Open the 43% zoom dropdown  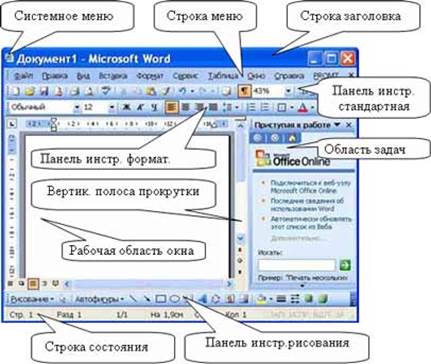(x=289, y=91)
